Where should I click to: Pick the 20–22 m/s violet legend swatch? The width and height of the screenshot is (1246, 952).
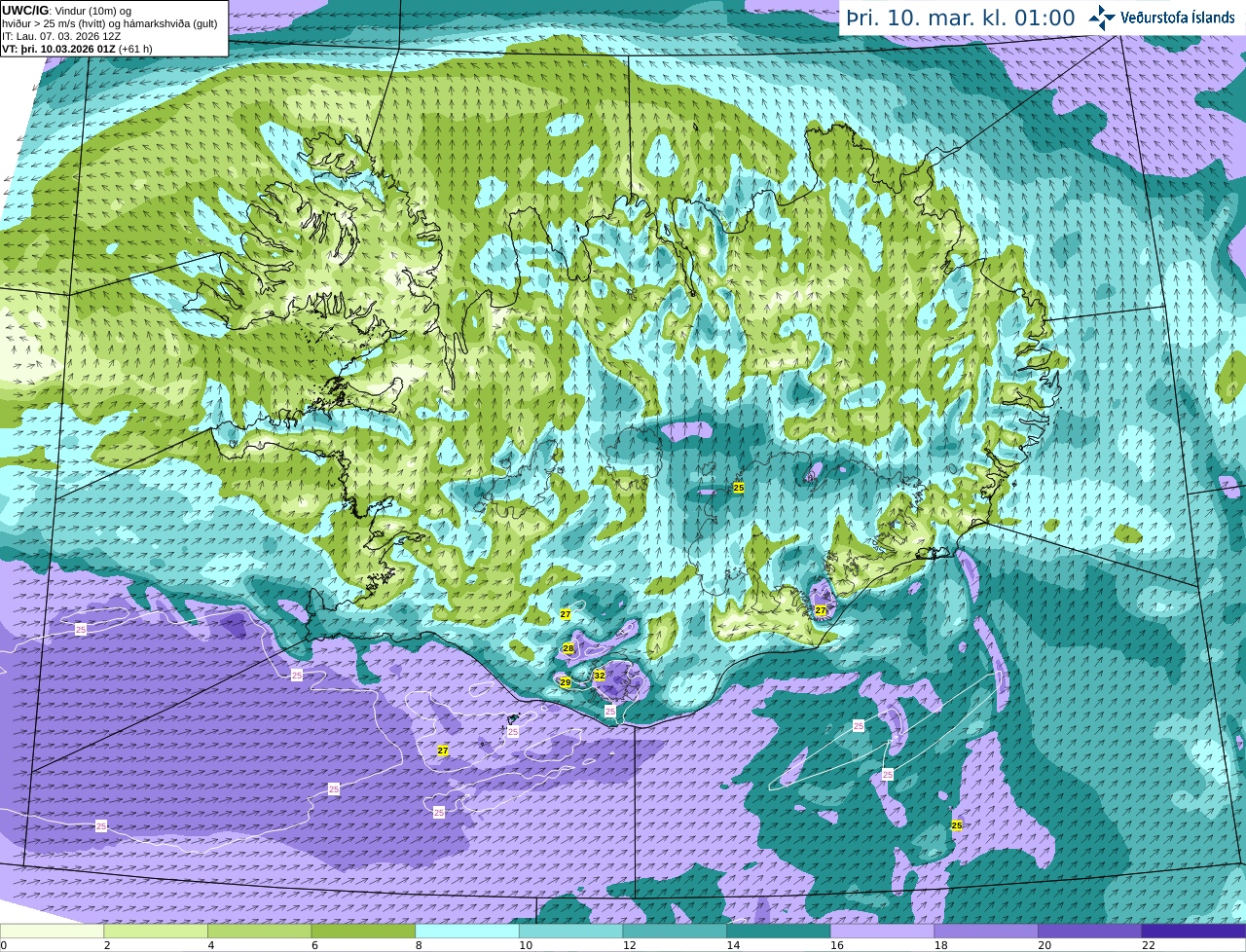pos(1090,931)
